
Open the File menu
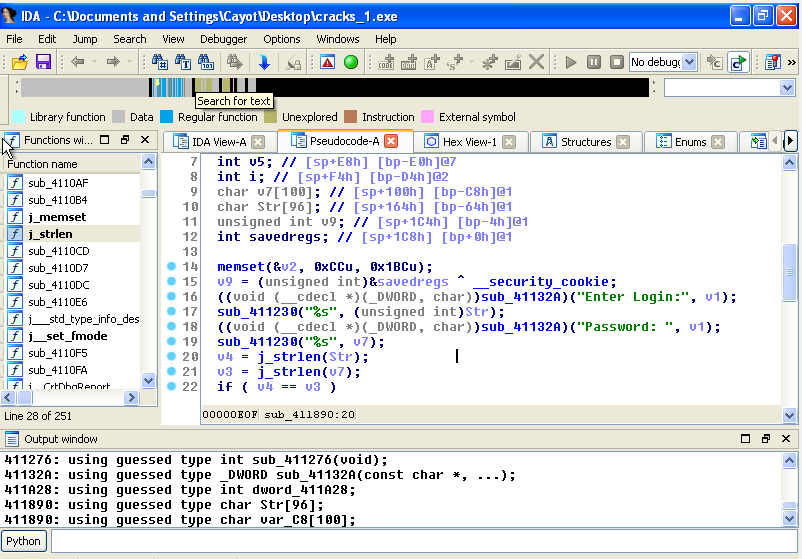(x=14, y=39)
